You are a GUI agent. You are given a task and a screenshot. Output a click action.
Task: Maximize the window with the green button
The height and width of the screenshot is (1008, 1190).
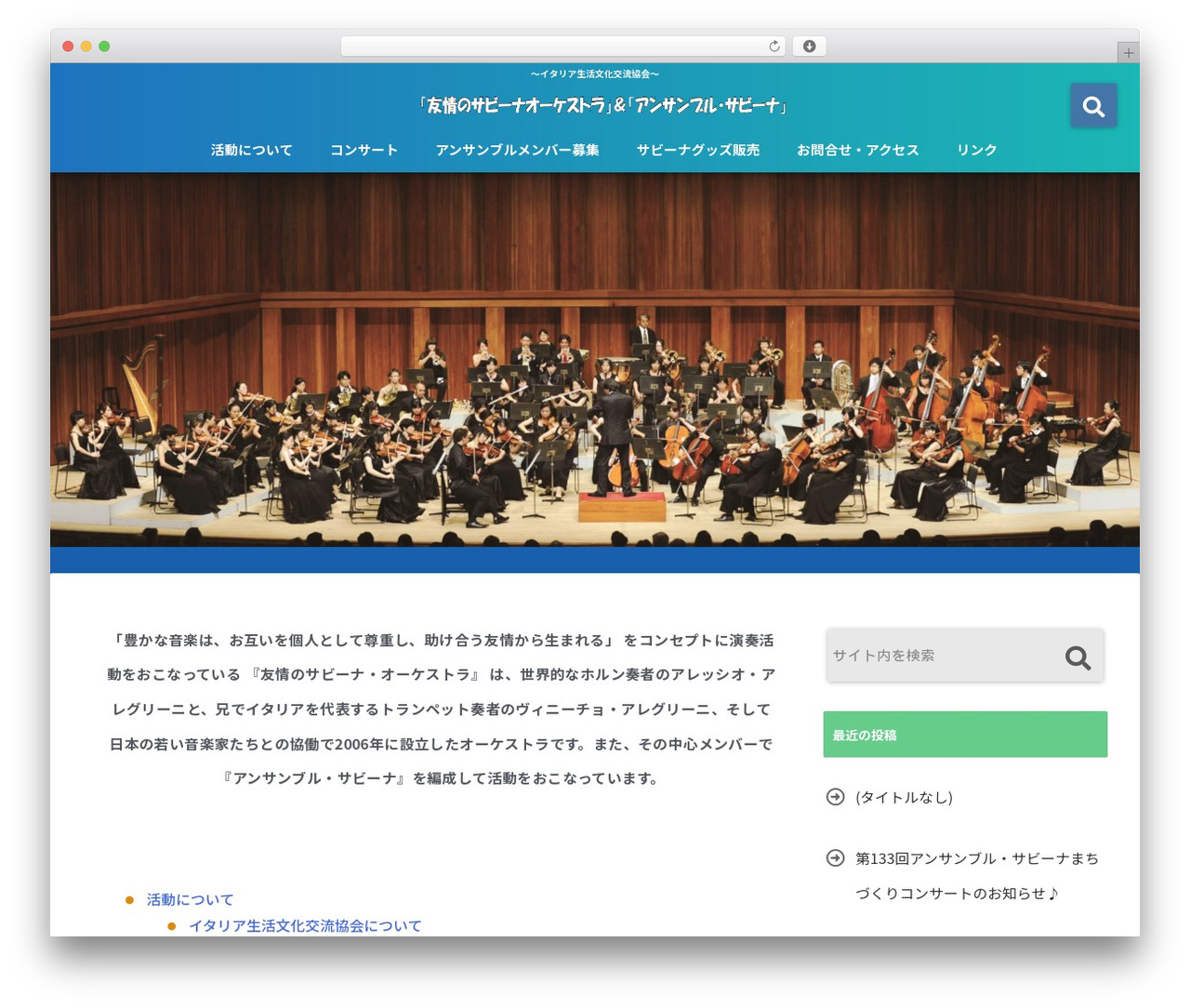[x=104, y=46]
